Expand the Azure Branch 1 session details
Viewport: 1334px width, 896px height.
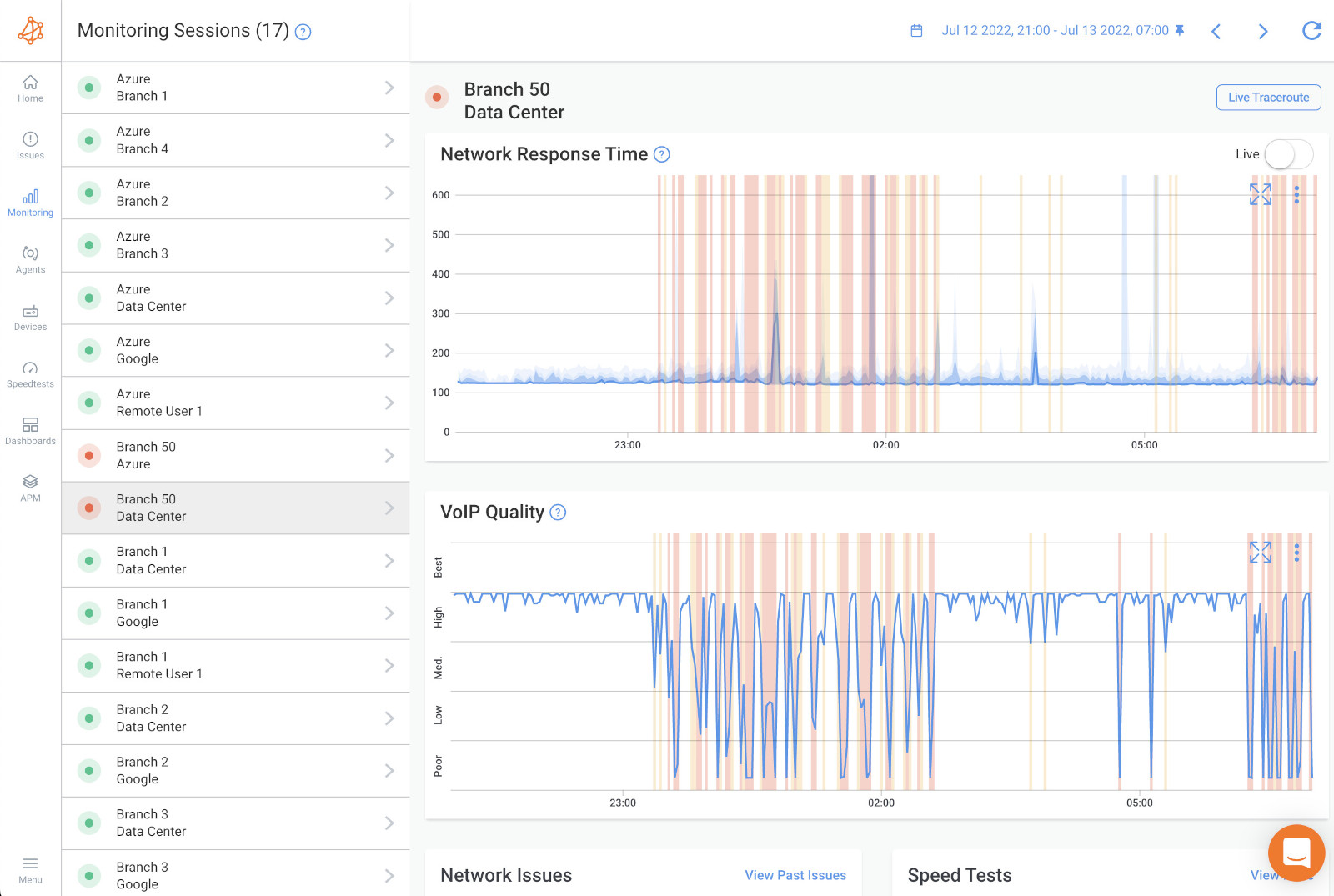pos(389,88)
